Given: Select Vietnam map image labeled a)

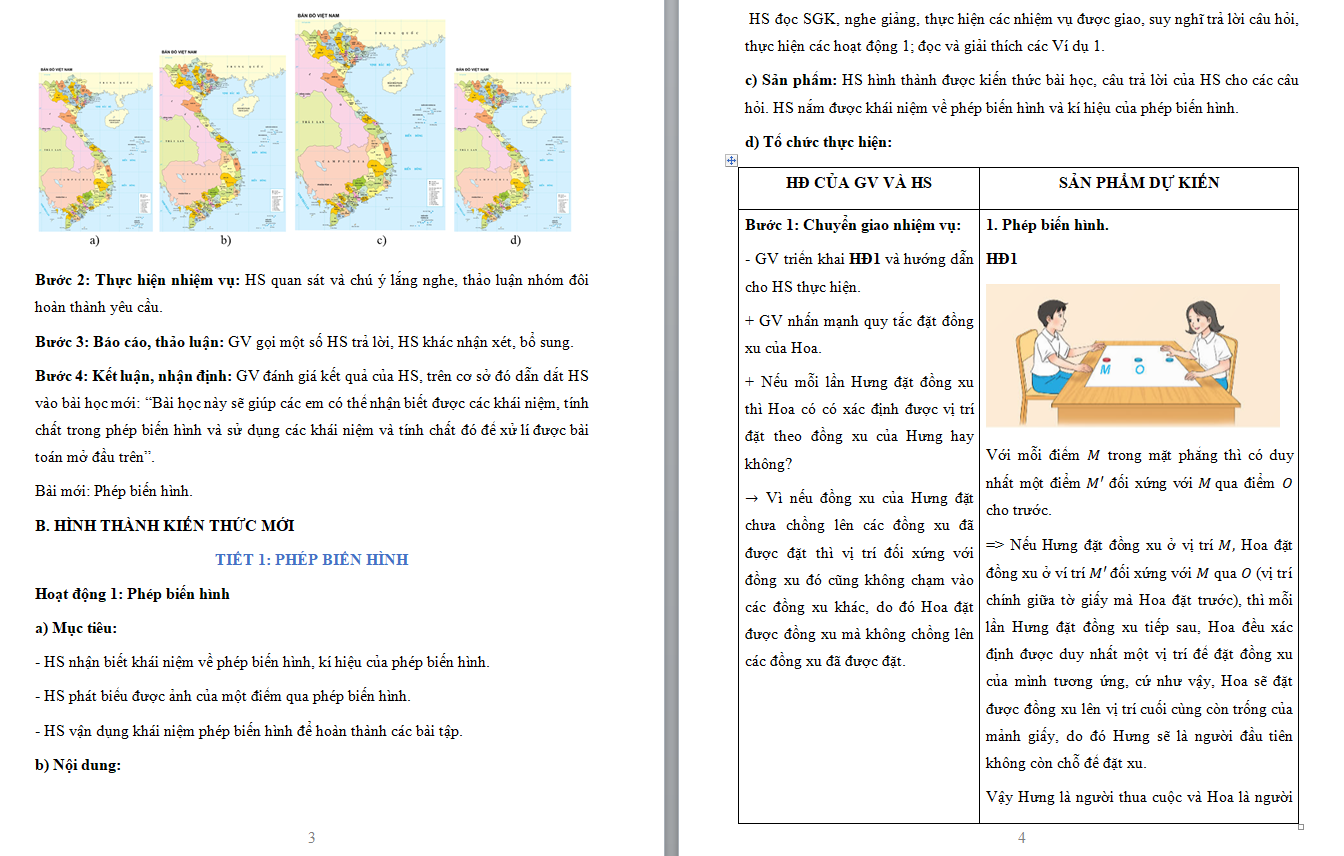Looking at the screenshot, I should tap(95, 151).
